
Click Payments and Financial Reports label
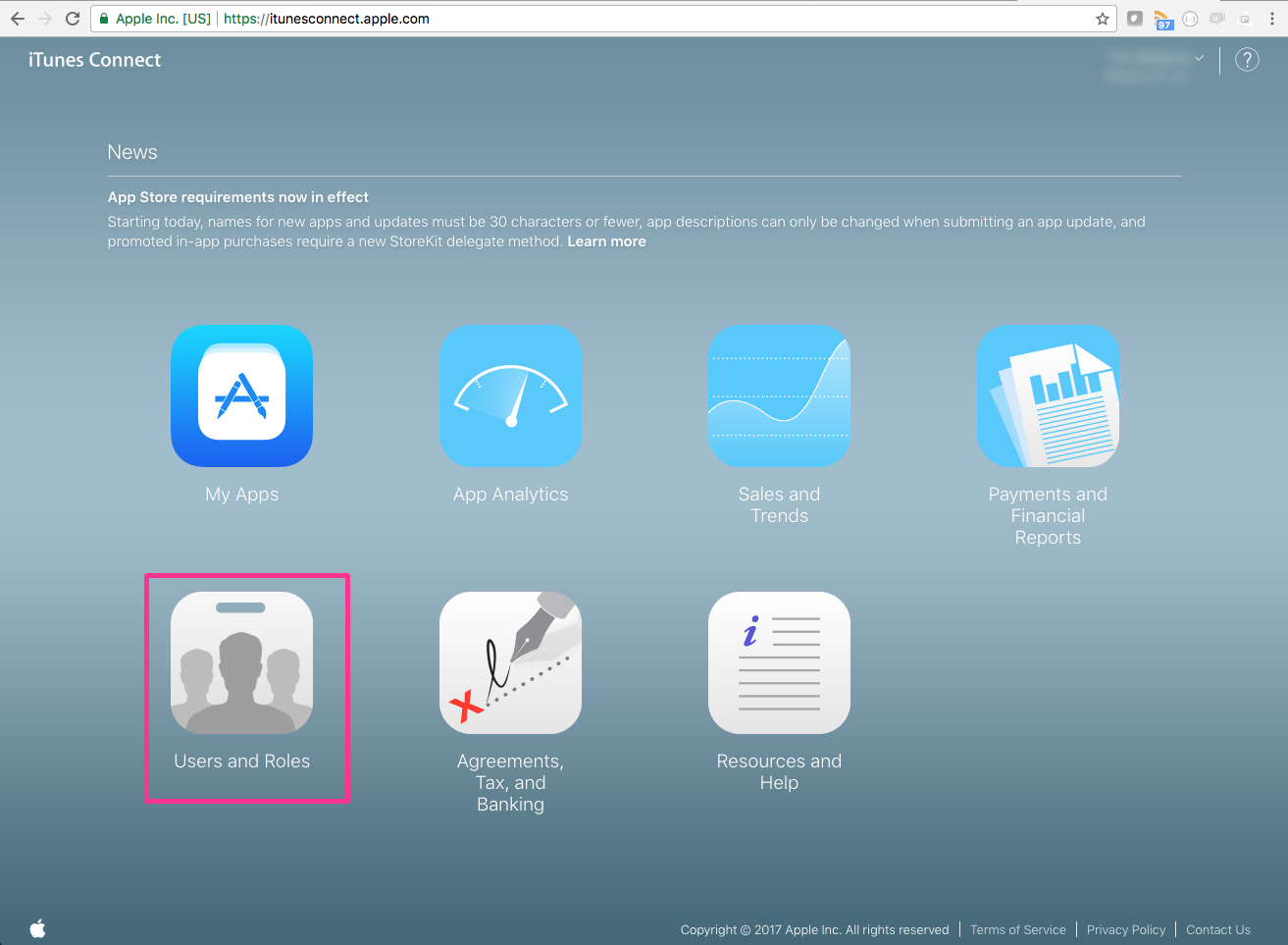[x=1048, y=516]
